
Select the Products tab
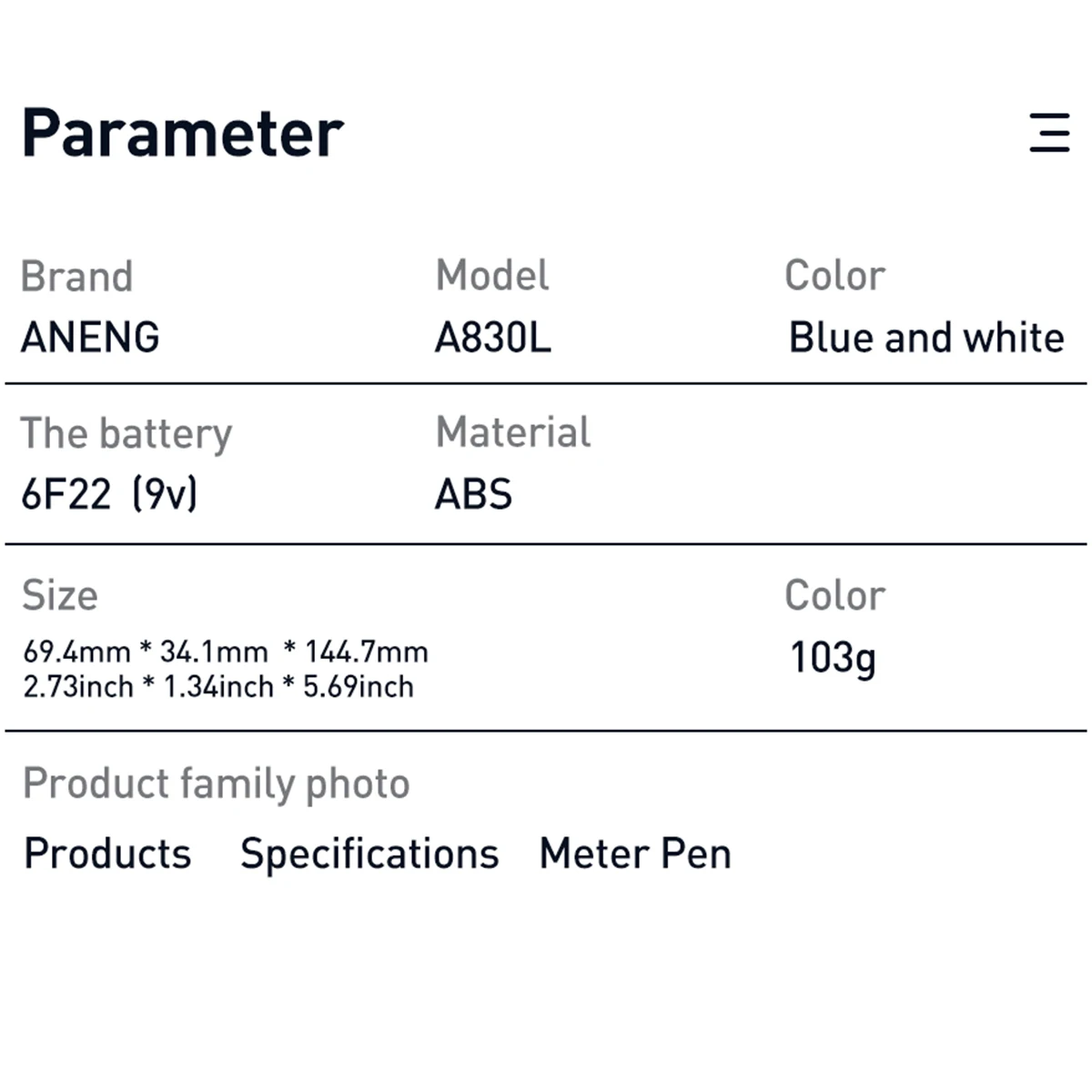[107, 854]
